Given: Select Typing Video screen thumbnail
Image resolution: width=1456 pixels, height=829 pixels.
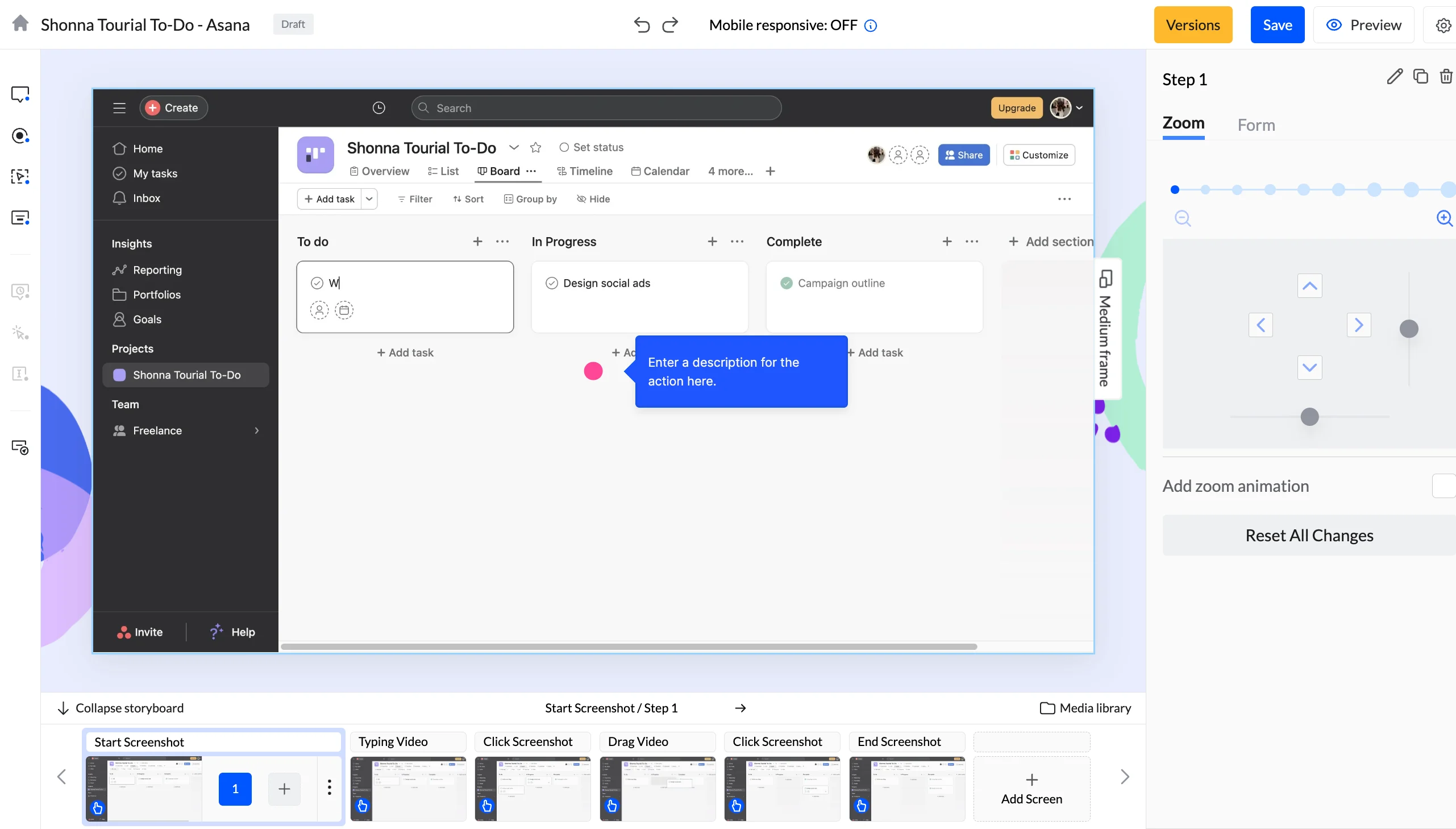Looking at the screenshot, I should tap(408, 789).
